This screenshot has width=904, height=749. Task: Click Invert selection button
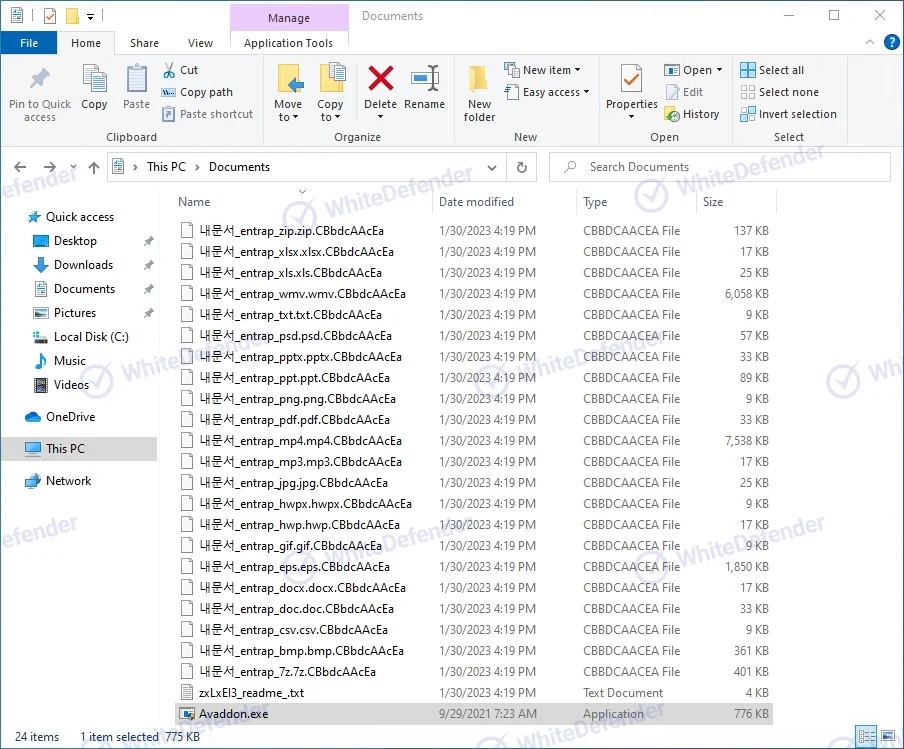coord(788,114)
